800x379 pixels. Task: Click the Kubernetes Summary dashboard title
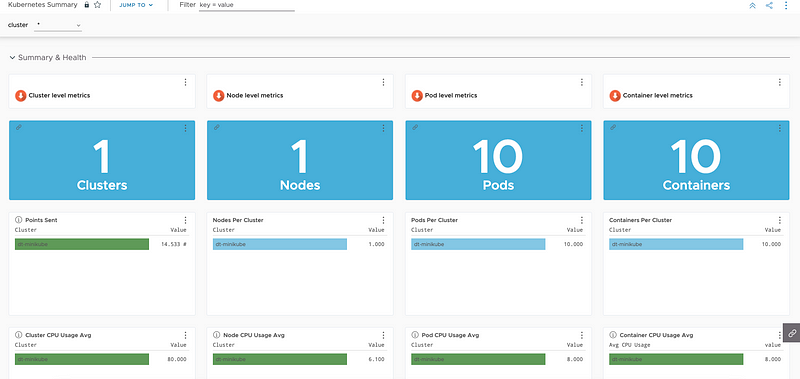pyautogui.click(x=42, y=5)
